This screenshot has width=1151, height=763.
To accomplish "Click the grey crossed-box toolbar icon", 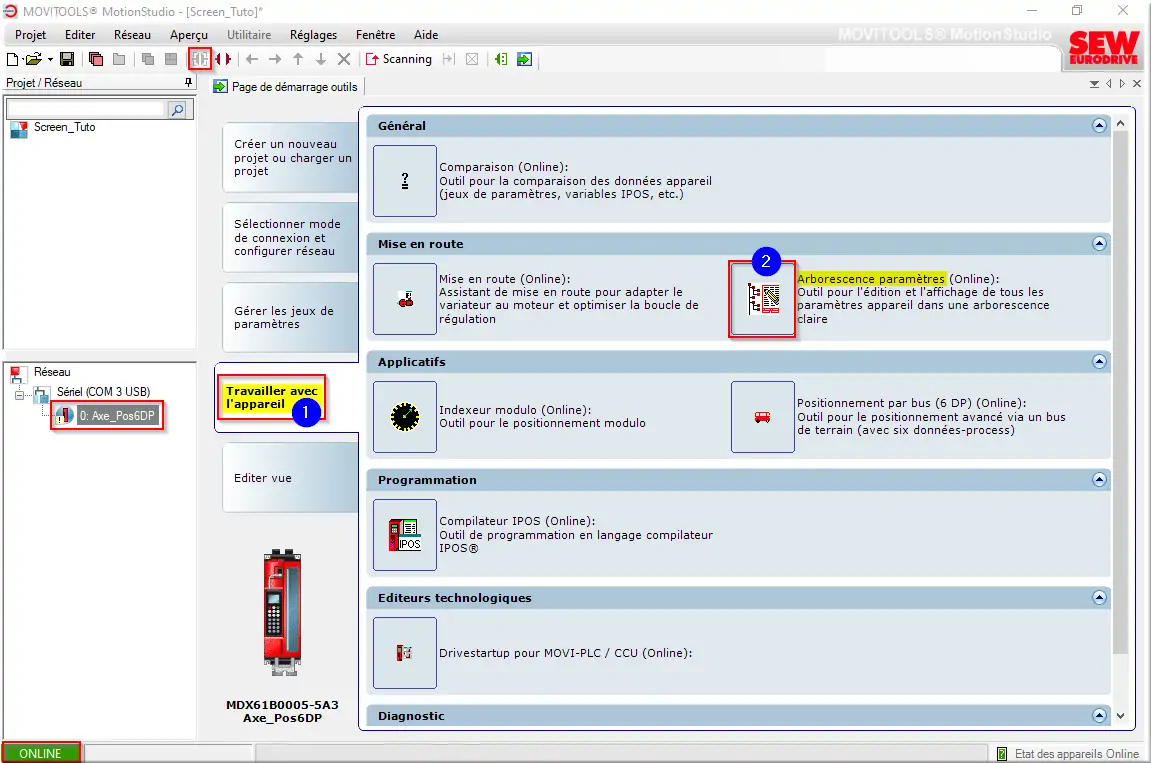I will (x=472, y=59).
